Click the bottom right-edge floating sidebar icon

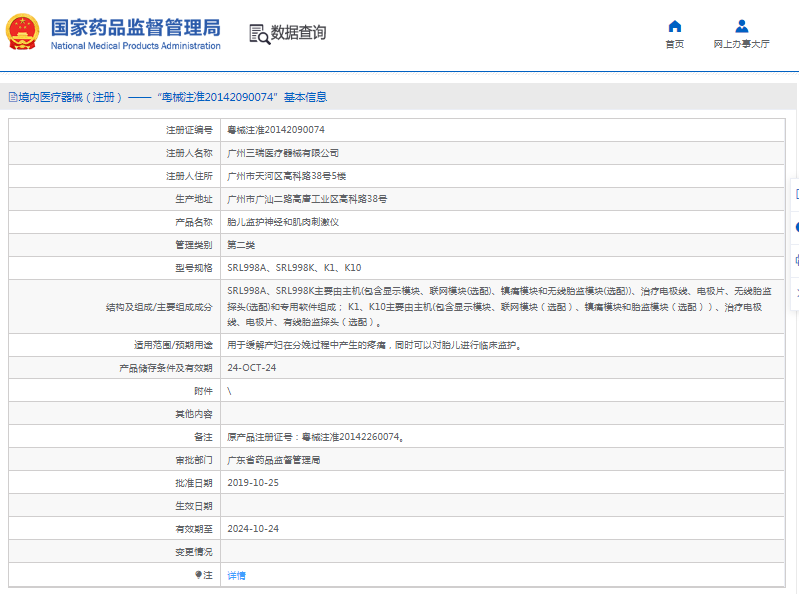point(795,292)
